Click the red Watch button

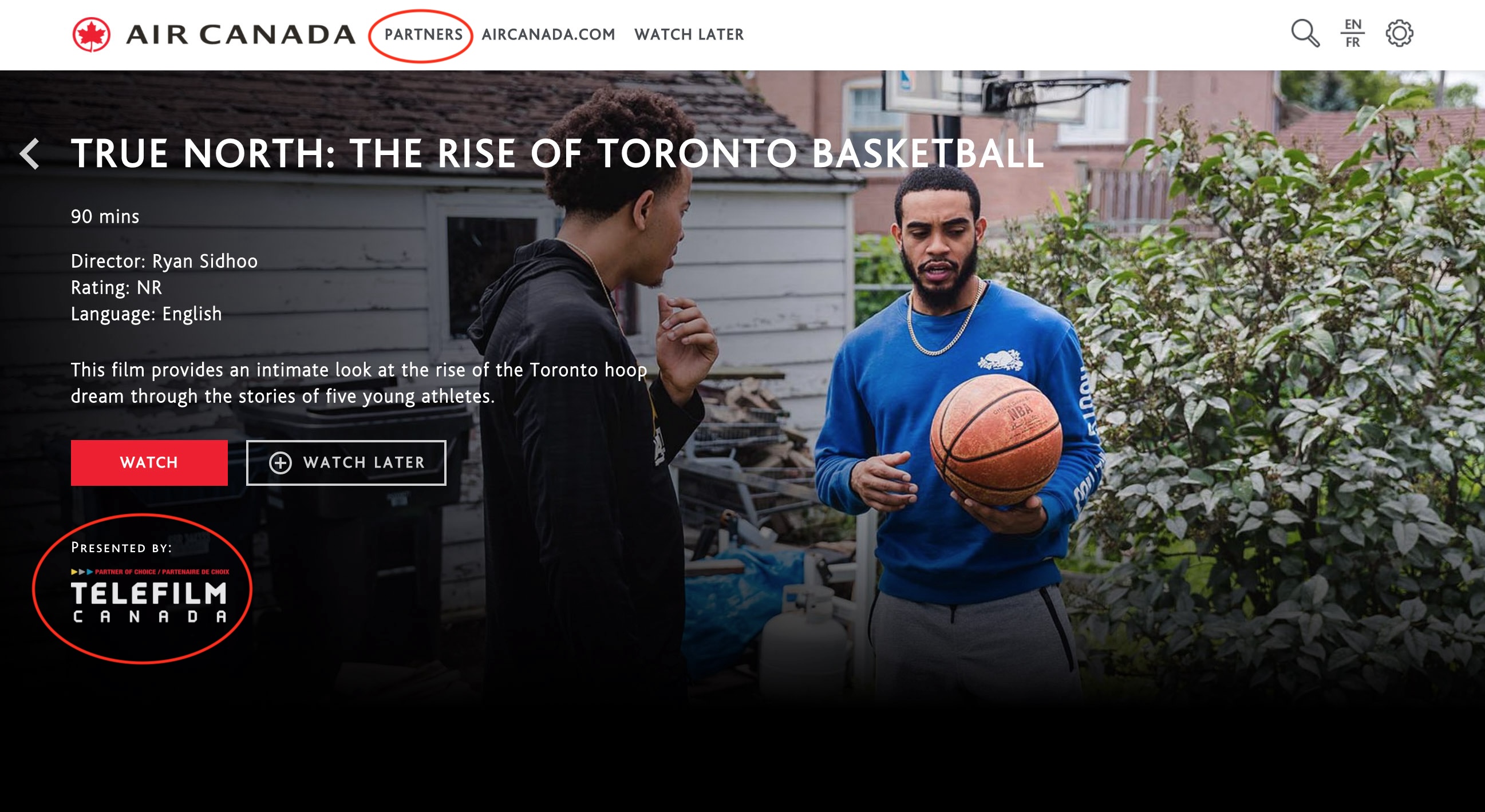click(x=149, y=463)
